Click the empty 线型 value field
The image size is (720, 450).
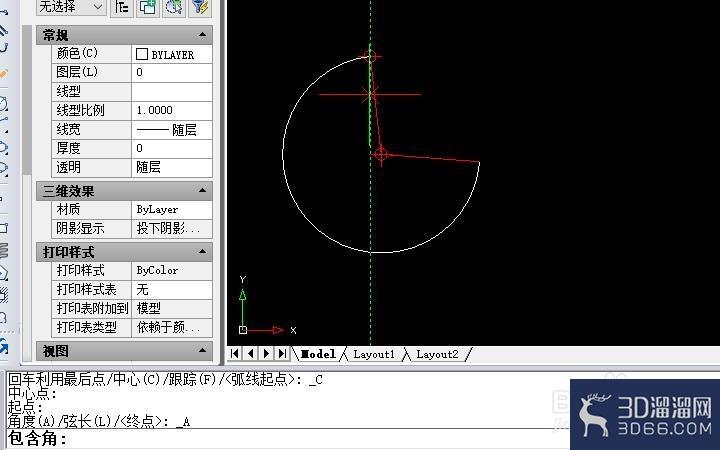click(x=172, y=92)
